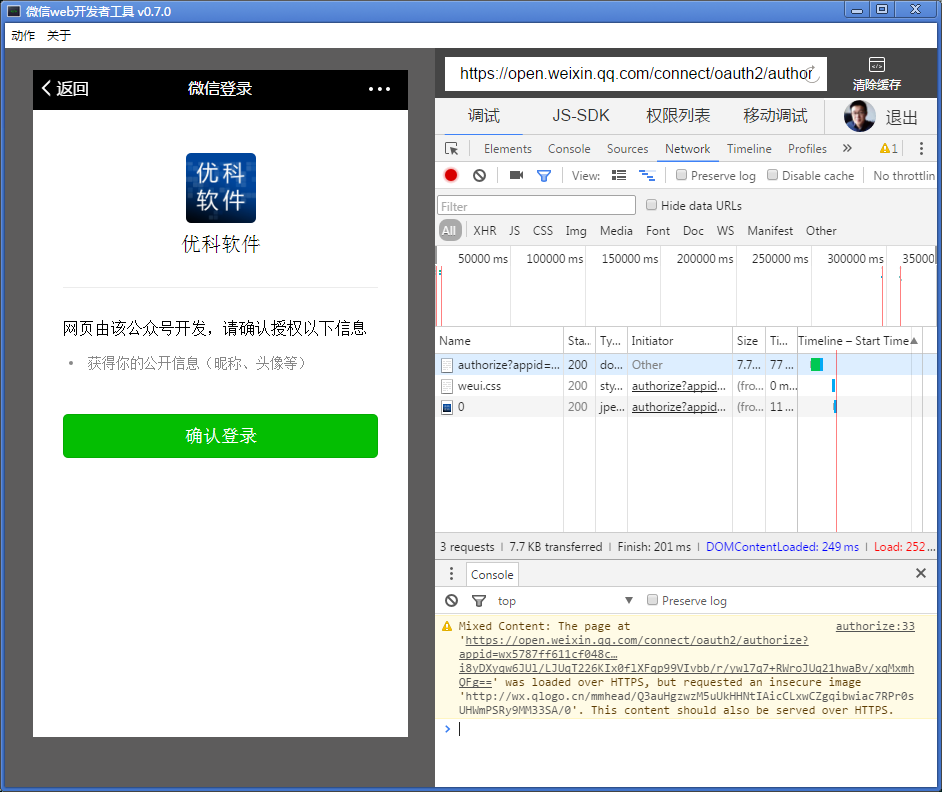Toggle capture screenshots camera icon

(x=516, y=175)
